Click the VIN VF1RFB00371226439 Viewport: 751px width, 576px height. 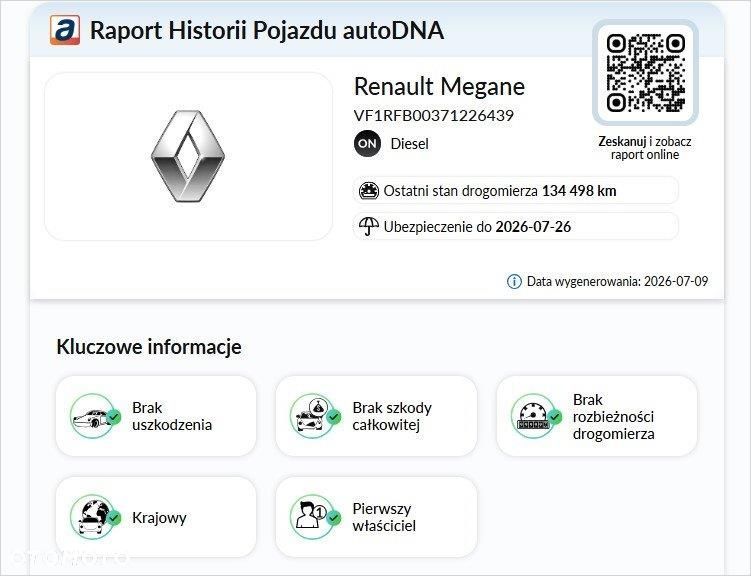433,115
